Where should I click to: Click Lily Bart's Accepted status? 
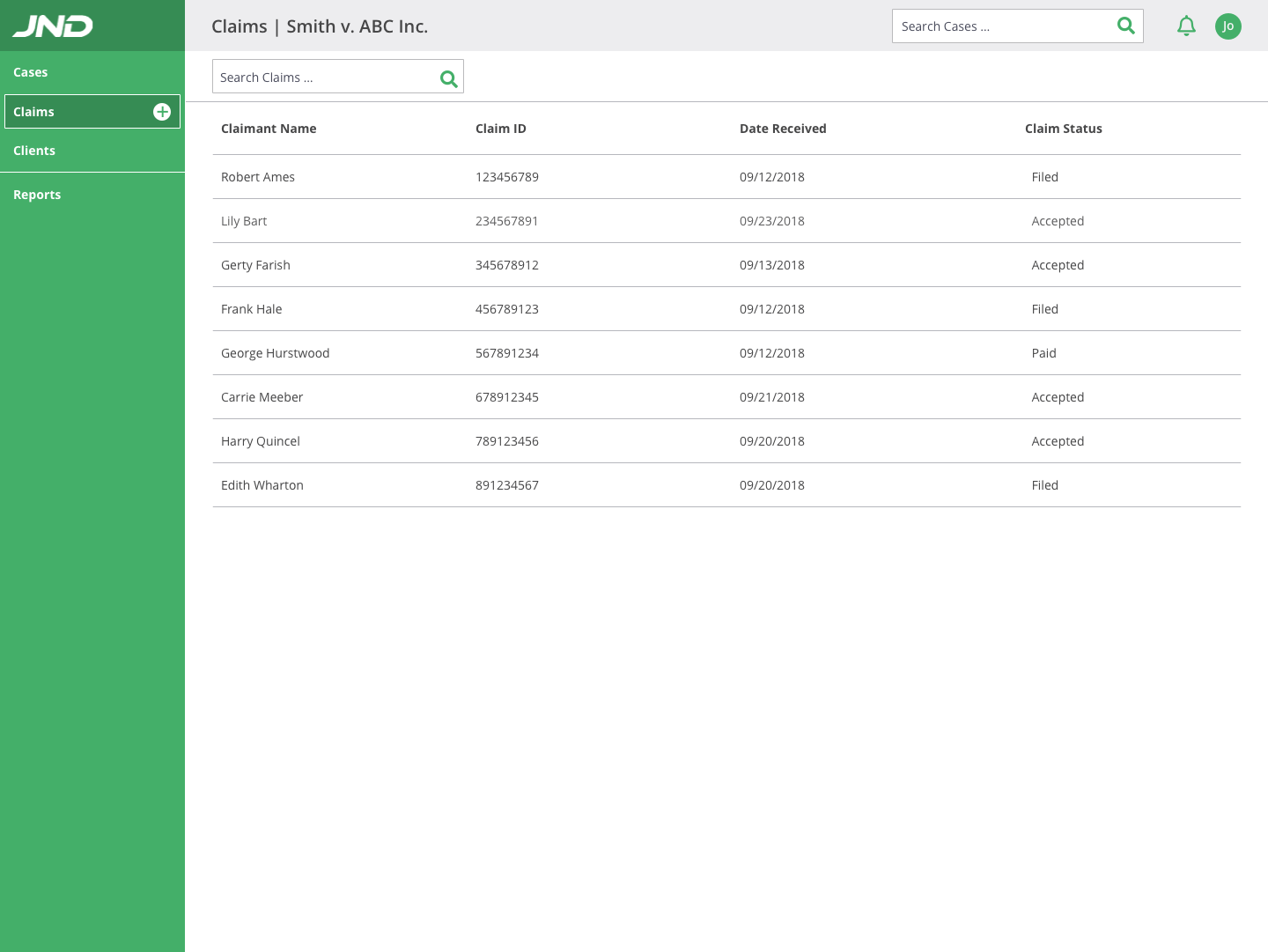point(1058,221)
